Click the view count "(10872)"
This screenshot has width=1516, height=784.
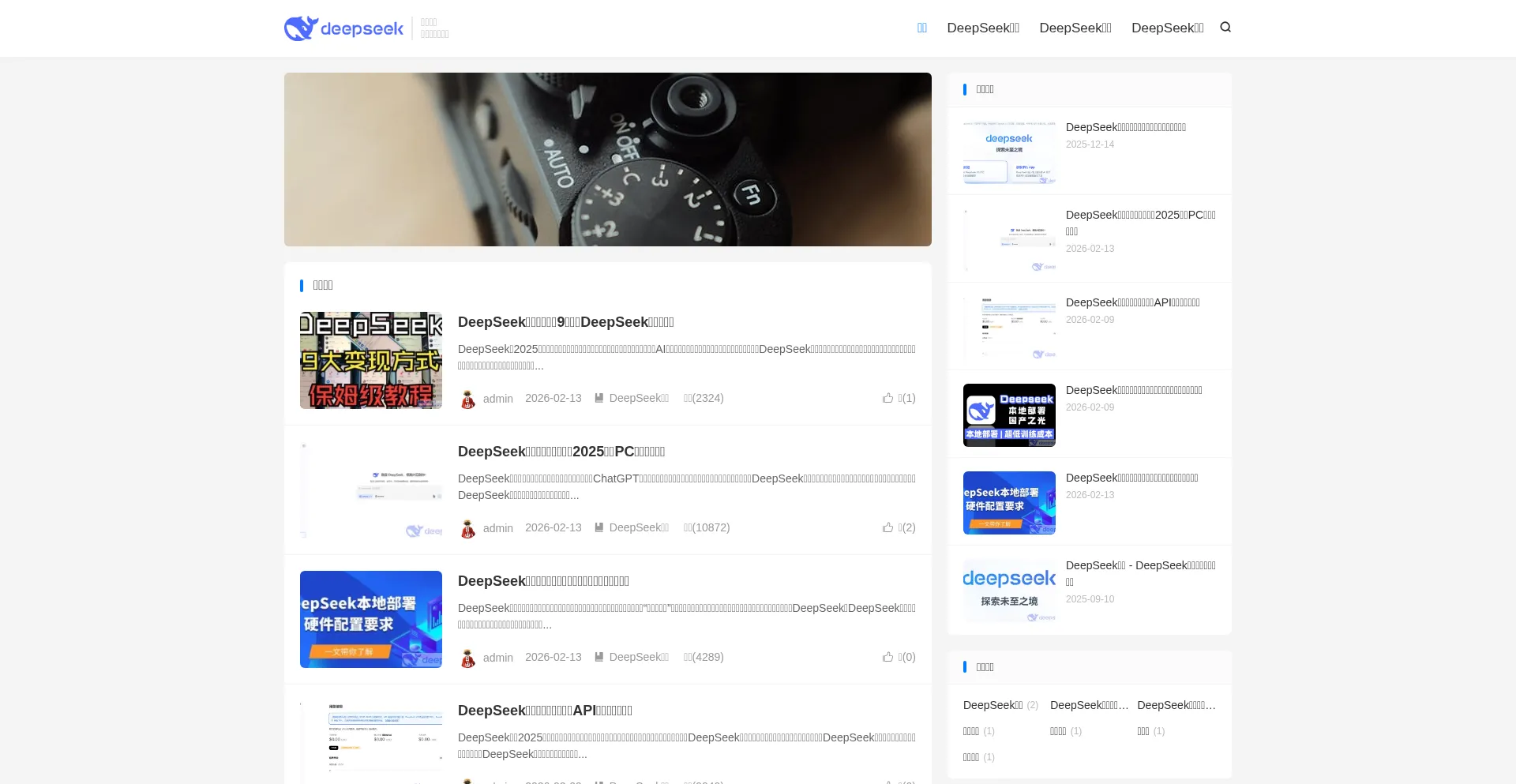[707, 527]
